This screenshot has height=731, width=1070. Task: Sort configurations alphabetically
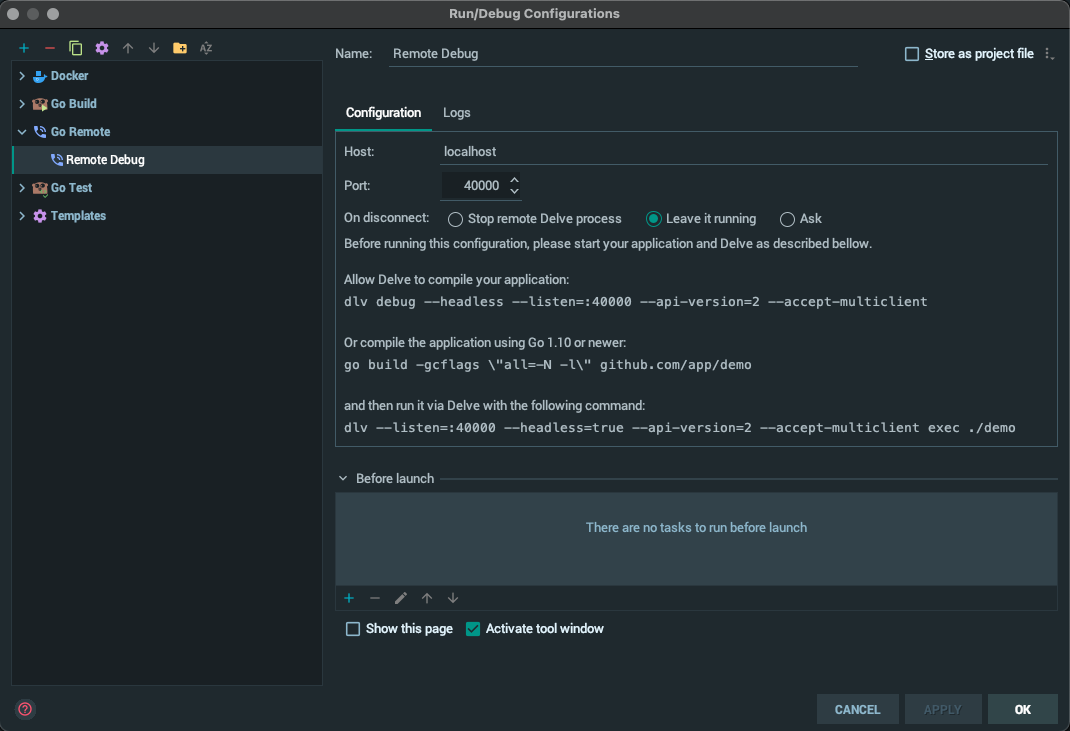point(205,48)
